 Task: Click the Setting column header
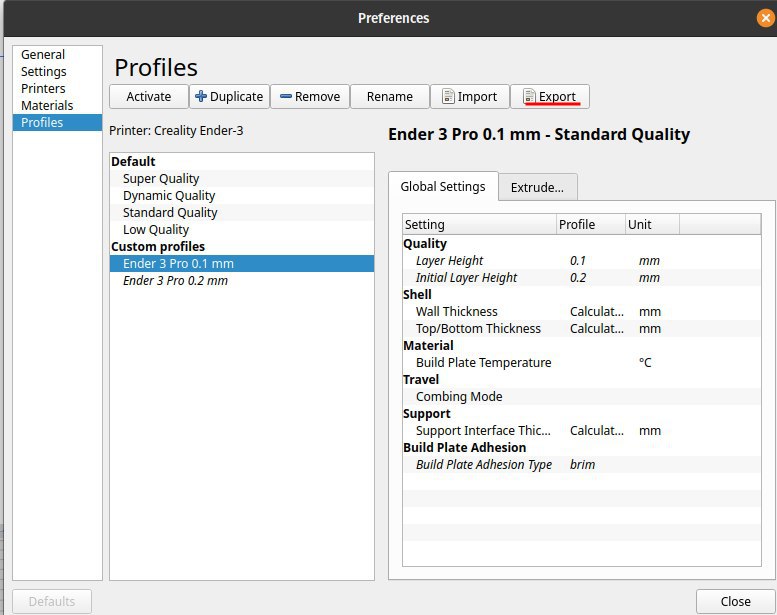tap(480, 224)
